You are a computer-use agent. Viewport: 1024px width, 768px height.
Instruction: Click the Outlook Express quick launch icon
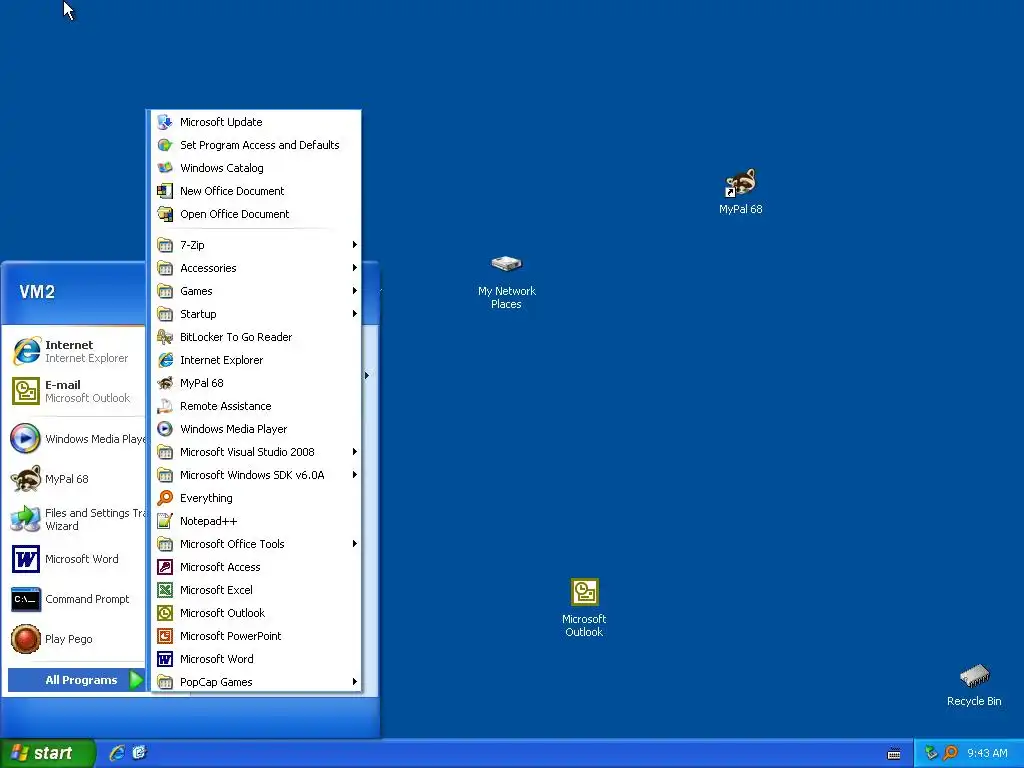(x=139, y=753)
